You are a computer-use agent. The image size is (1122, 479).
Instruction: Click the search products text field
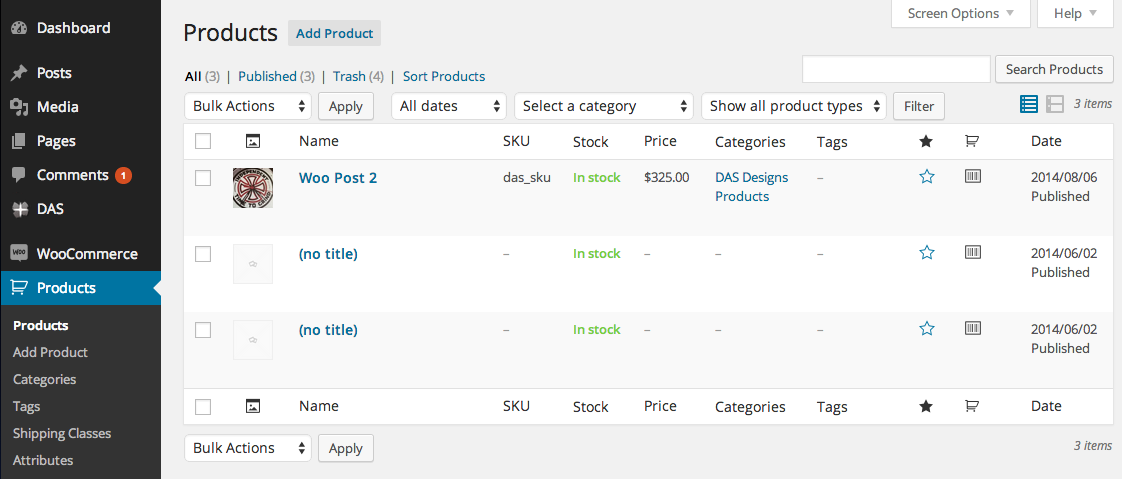897,69
